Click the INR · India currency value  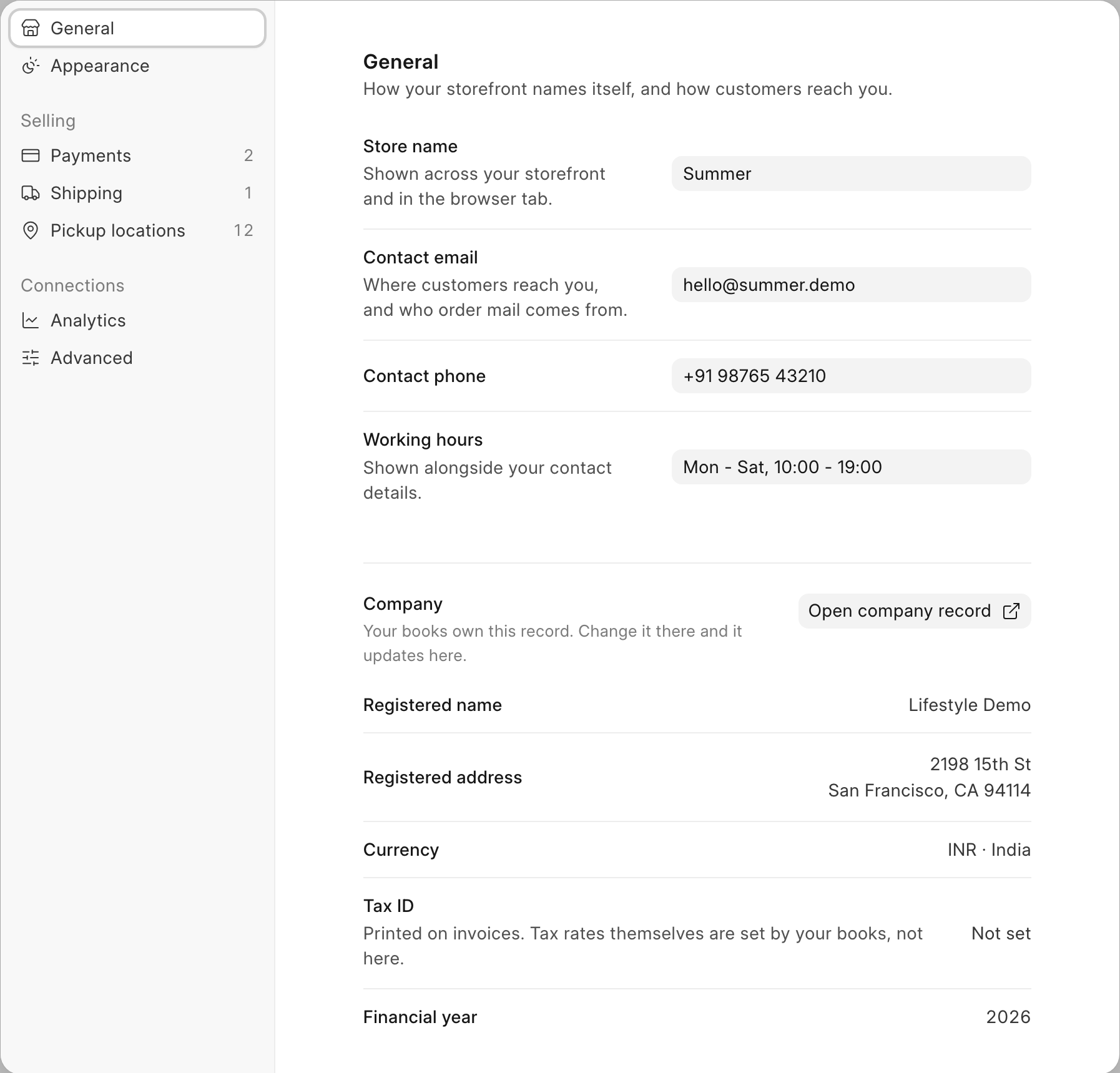coord(989,850)
